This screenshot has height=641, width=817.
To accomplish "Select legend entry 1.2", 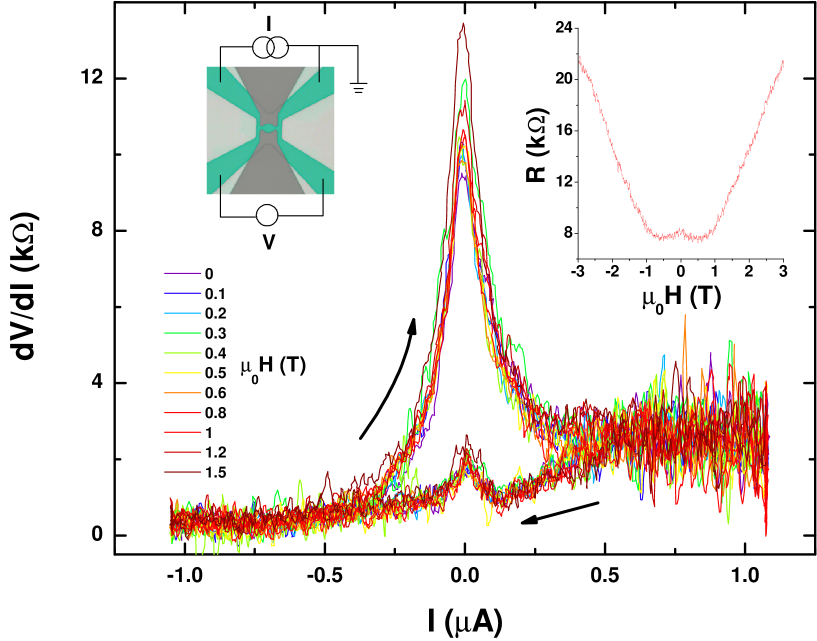I will pos(195,452).
